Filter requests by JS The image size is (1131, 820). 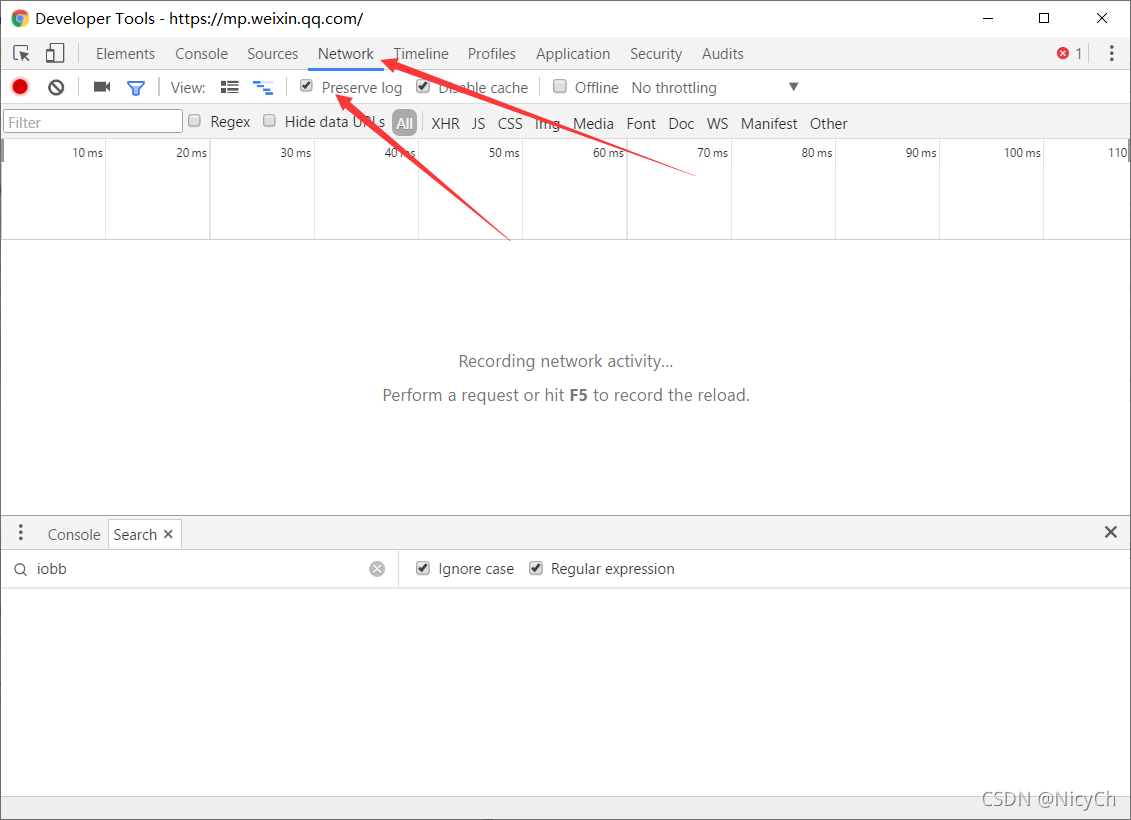[x=479, y=123]
